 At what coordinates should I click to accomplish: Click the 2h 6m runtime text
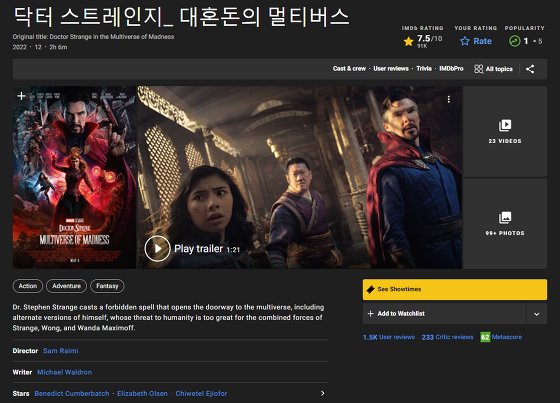(x=58, y=47)
